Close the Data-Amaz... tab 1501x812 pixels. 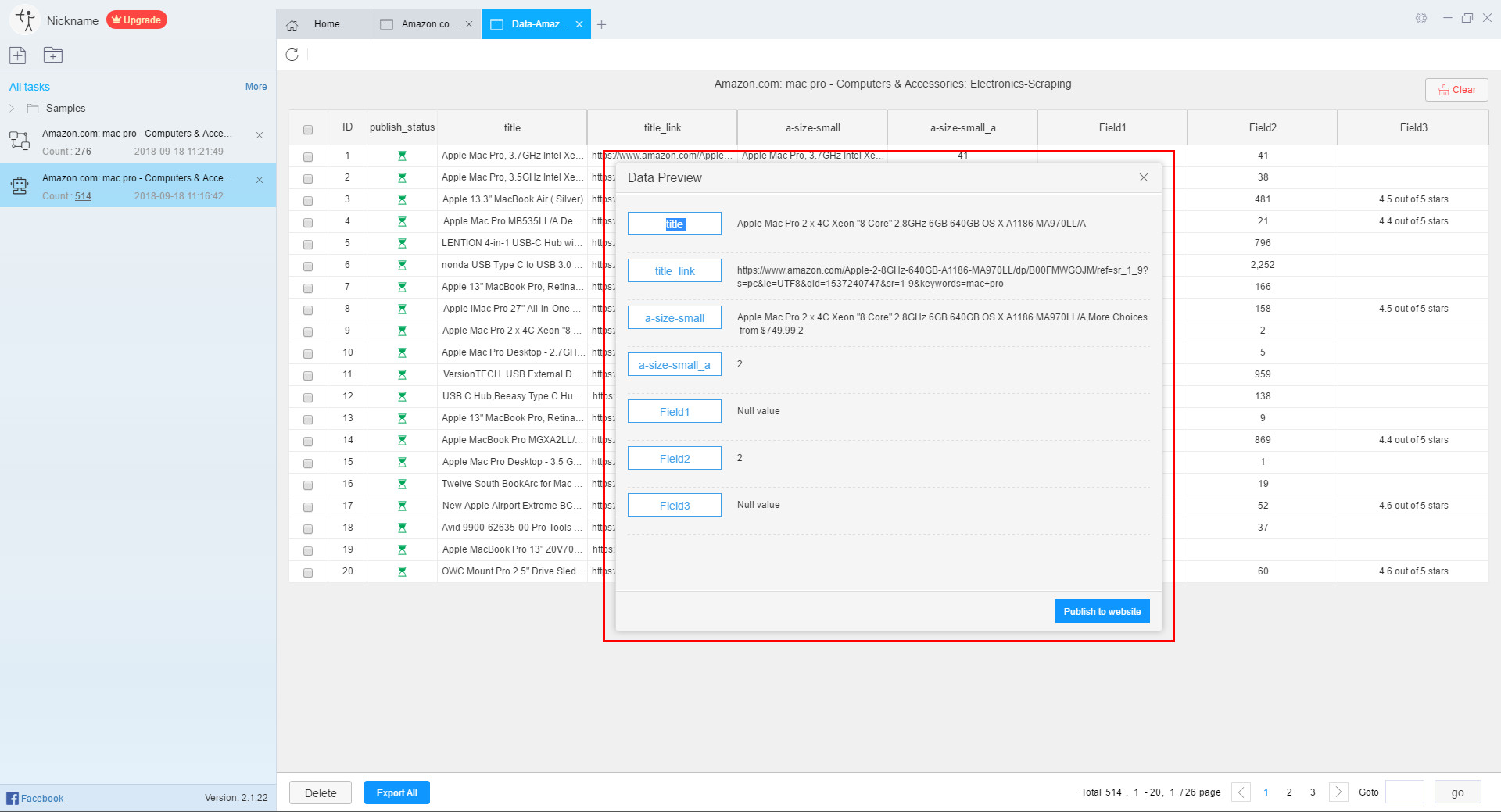579,24
